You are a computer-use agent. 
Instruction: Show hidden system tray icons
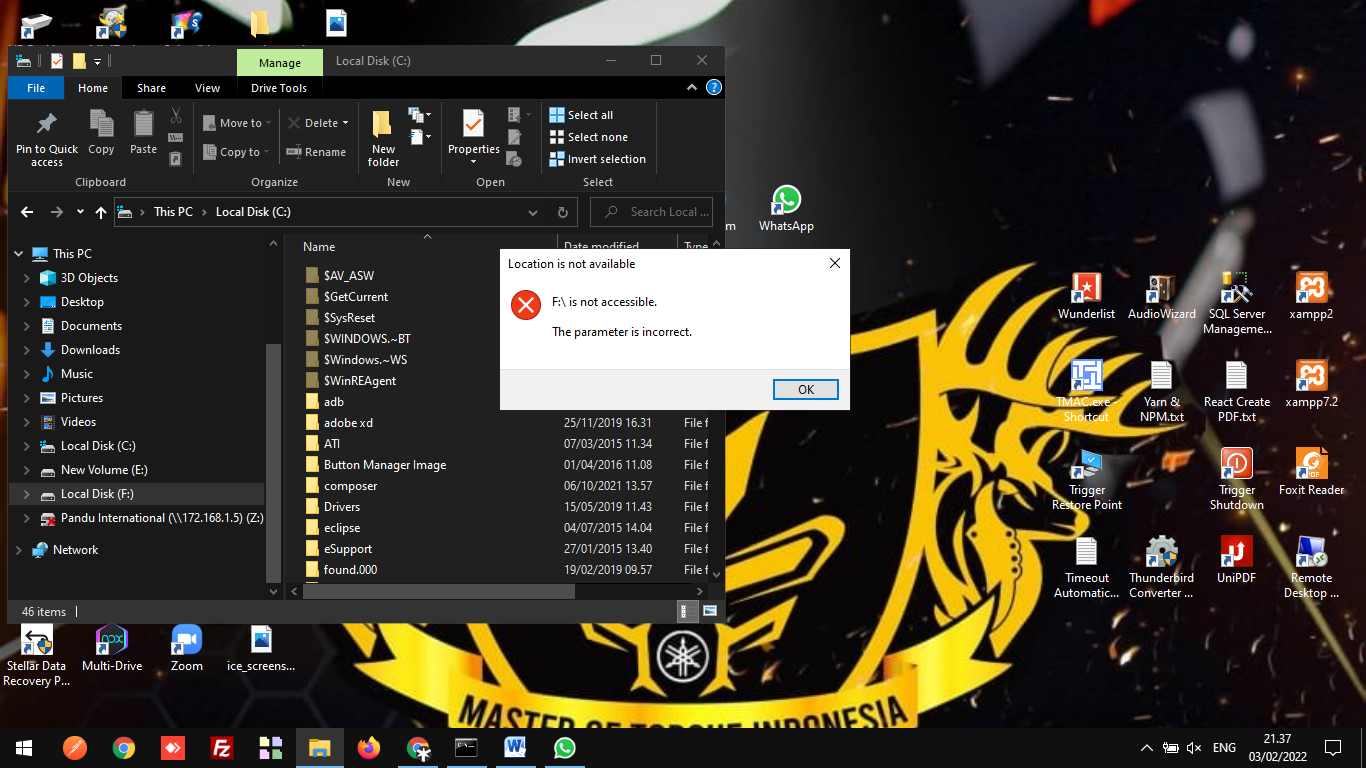[x=1146, y=747]
